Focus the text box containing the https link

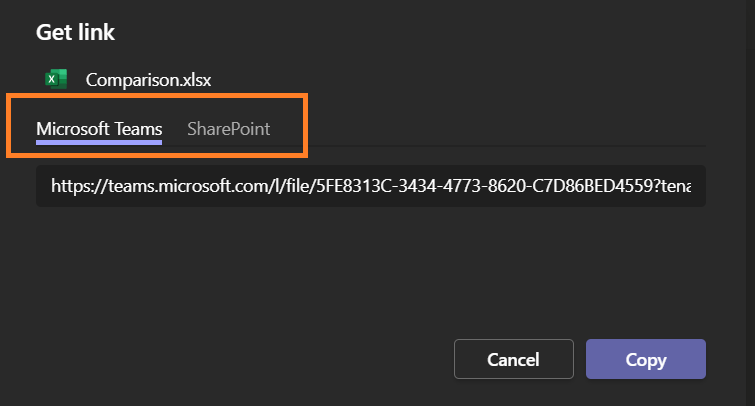click(370, 186)
